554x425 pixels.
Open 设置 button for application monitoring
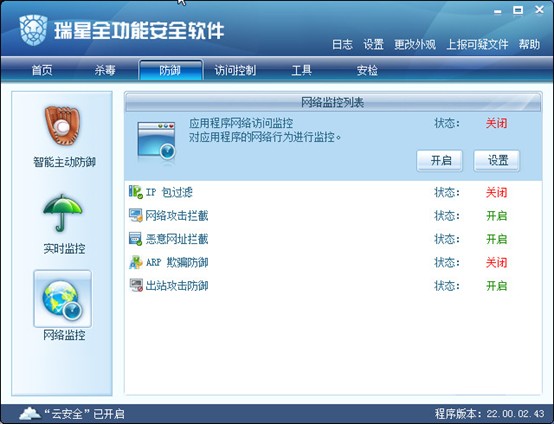click(x=497, y=161)
